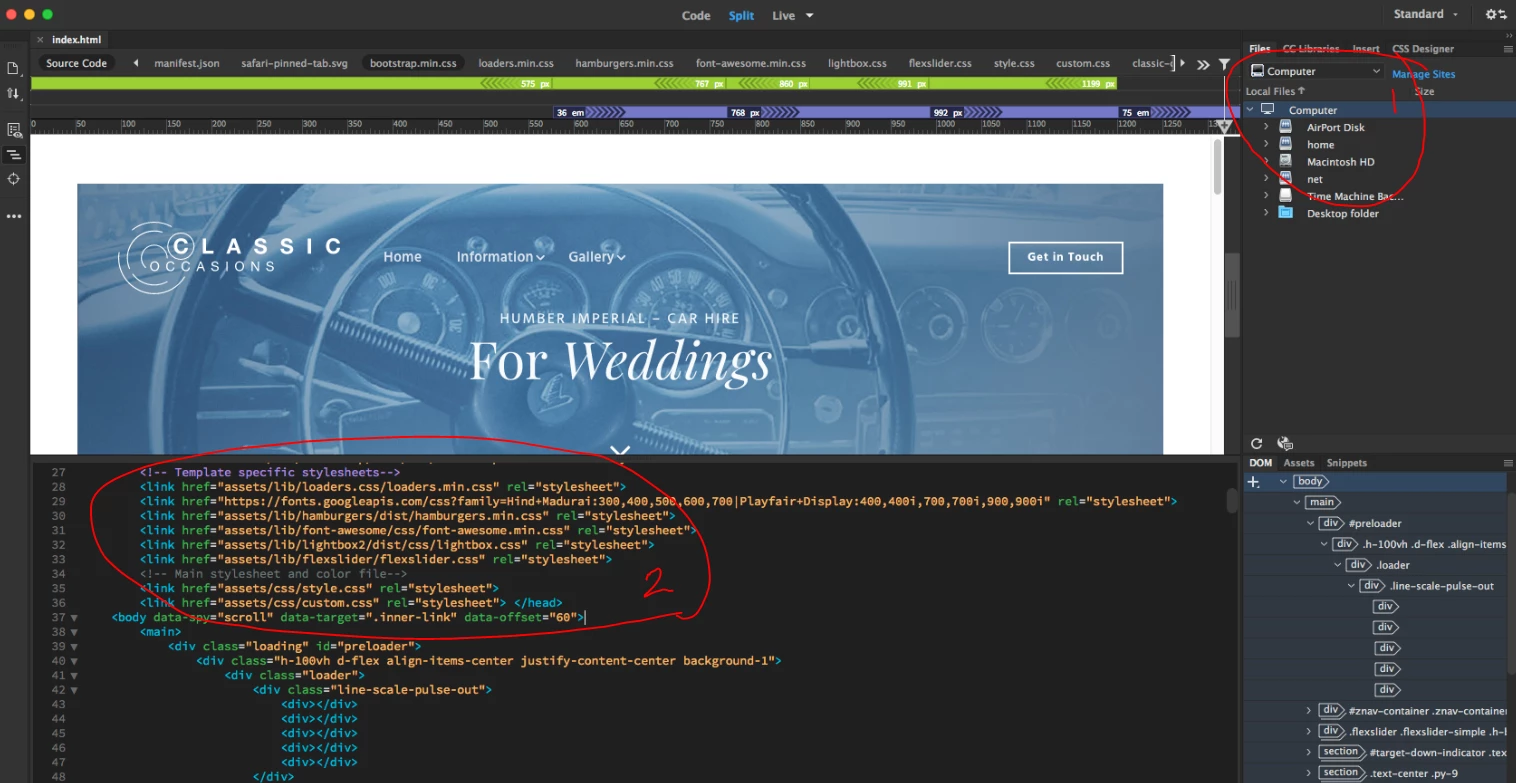Viewport: 1516px width, 783px height.
Task: Collapse the body node in DOM panel
Action: [x=1283, y=481]
